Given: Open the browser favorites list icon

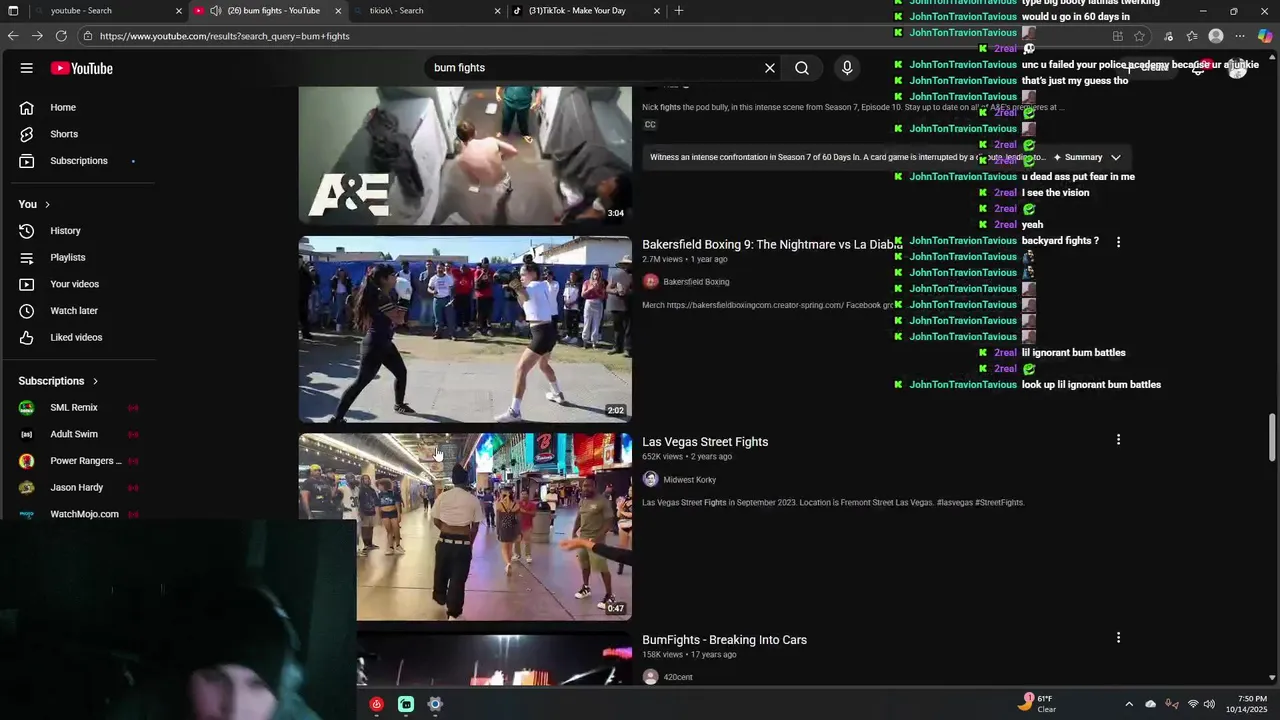Looking at the screenshot, I should 1192,36.
